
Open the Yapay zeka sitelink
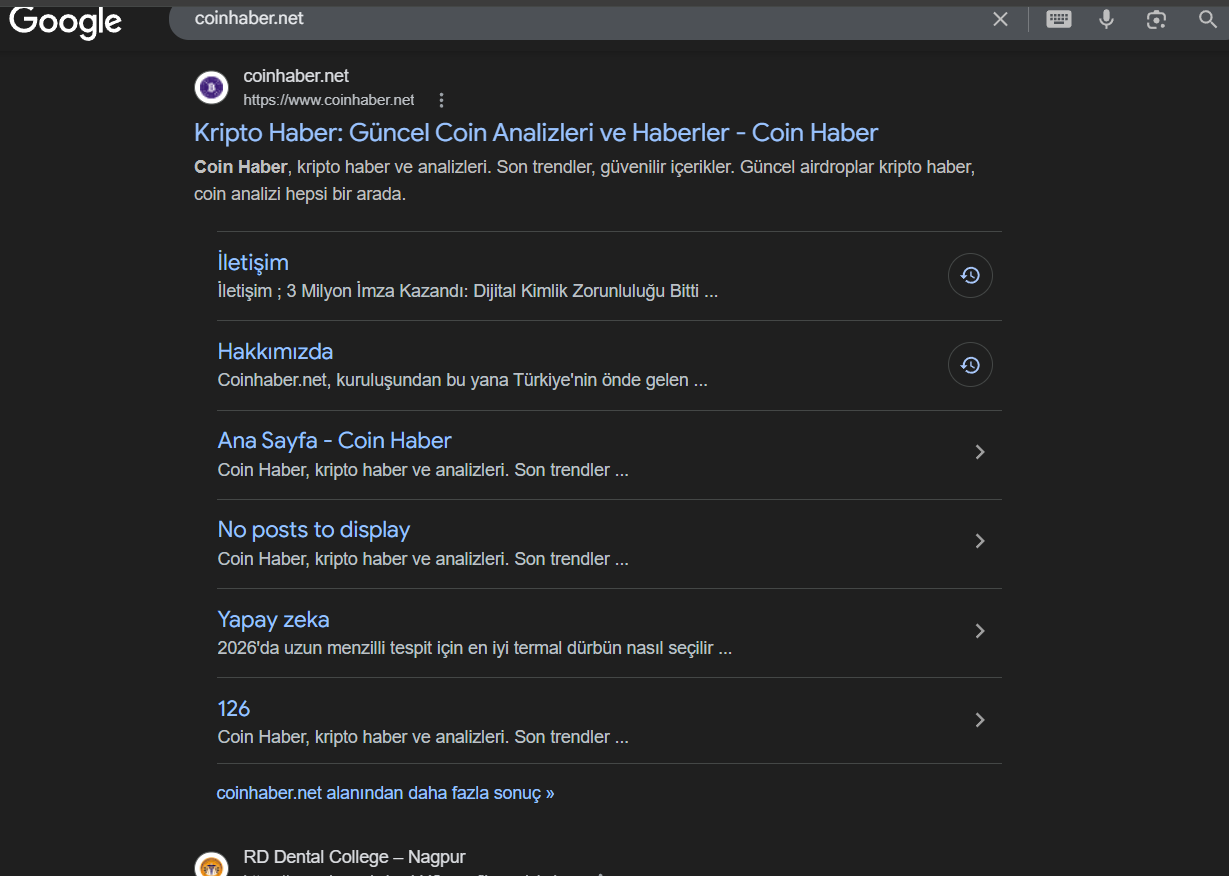point(273,619)
